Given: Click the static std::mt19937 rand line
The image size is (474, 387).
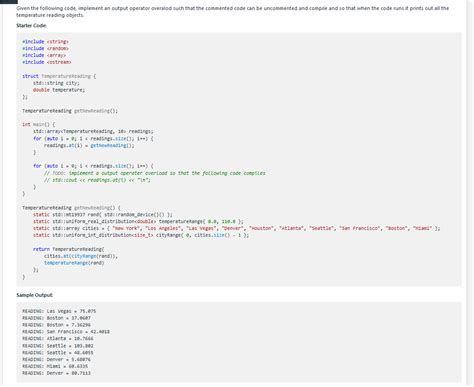Looking at the screenshot, I should click(x=103, y=215).
